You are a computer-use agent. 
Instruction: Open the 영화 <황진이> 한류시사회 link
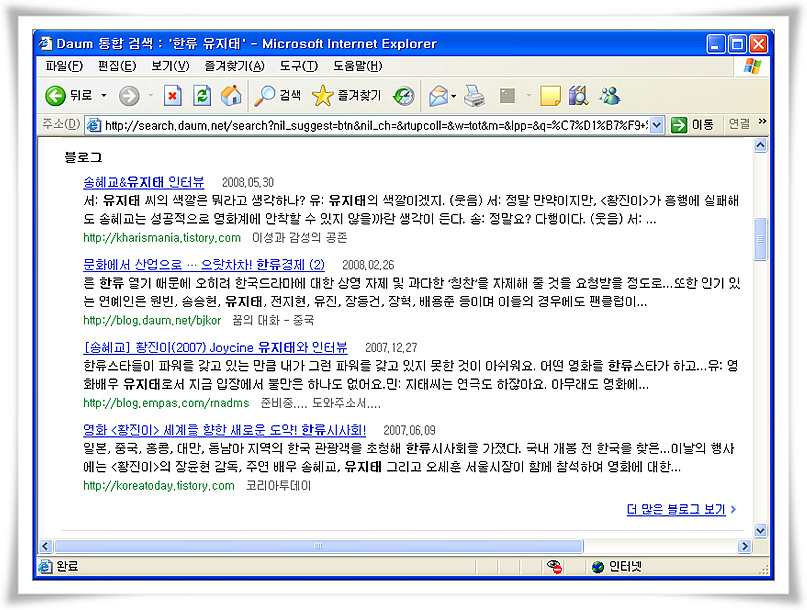(x=224, y=430)
